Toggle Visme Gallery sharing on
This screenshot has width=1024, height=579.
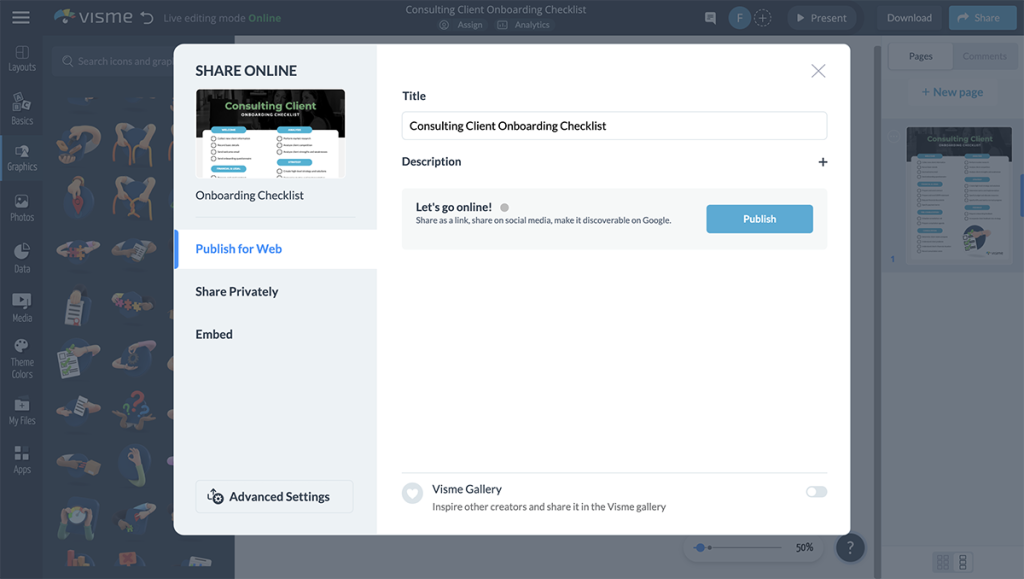point(816,491)
